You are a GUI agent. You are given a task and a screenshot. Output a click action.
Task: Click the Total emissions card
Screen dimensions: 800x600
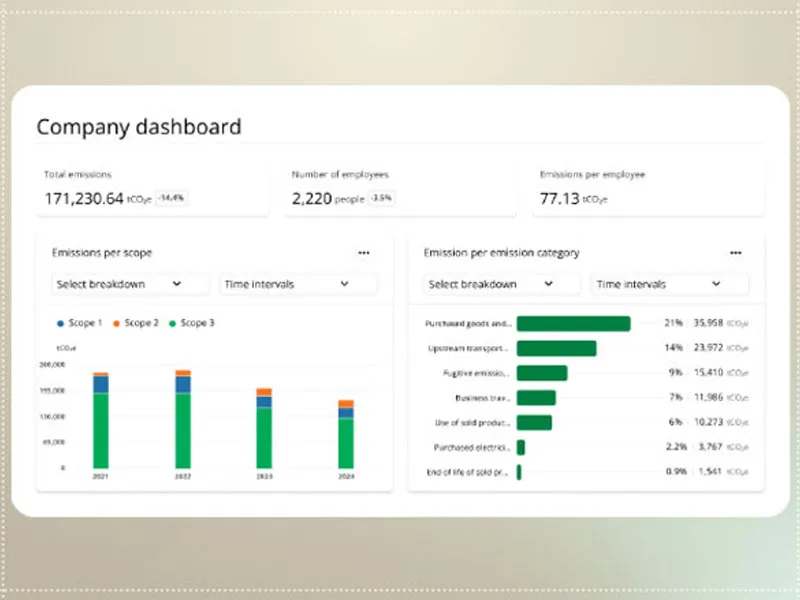(152, 187)
